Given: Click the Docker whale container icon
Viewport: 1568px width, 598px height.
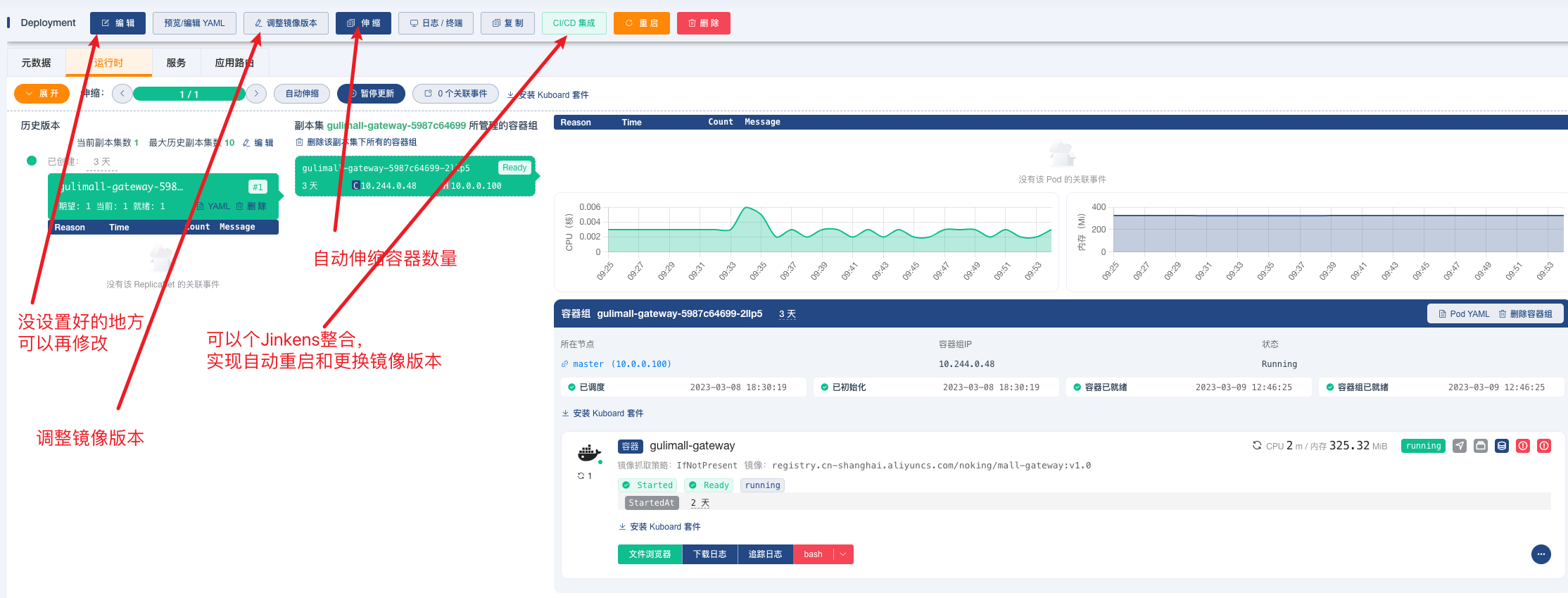Looking at the screenshot, I should (x=589, y=453).
